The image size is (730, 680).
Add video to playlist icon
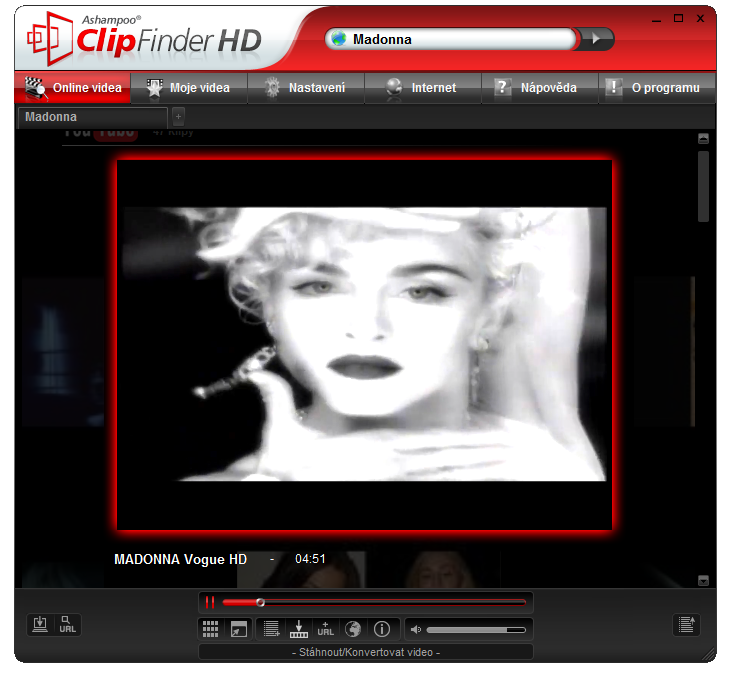(271, 629)
